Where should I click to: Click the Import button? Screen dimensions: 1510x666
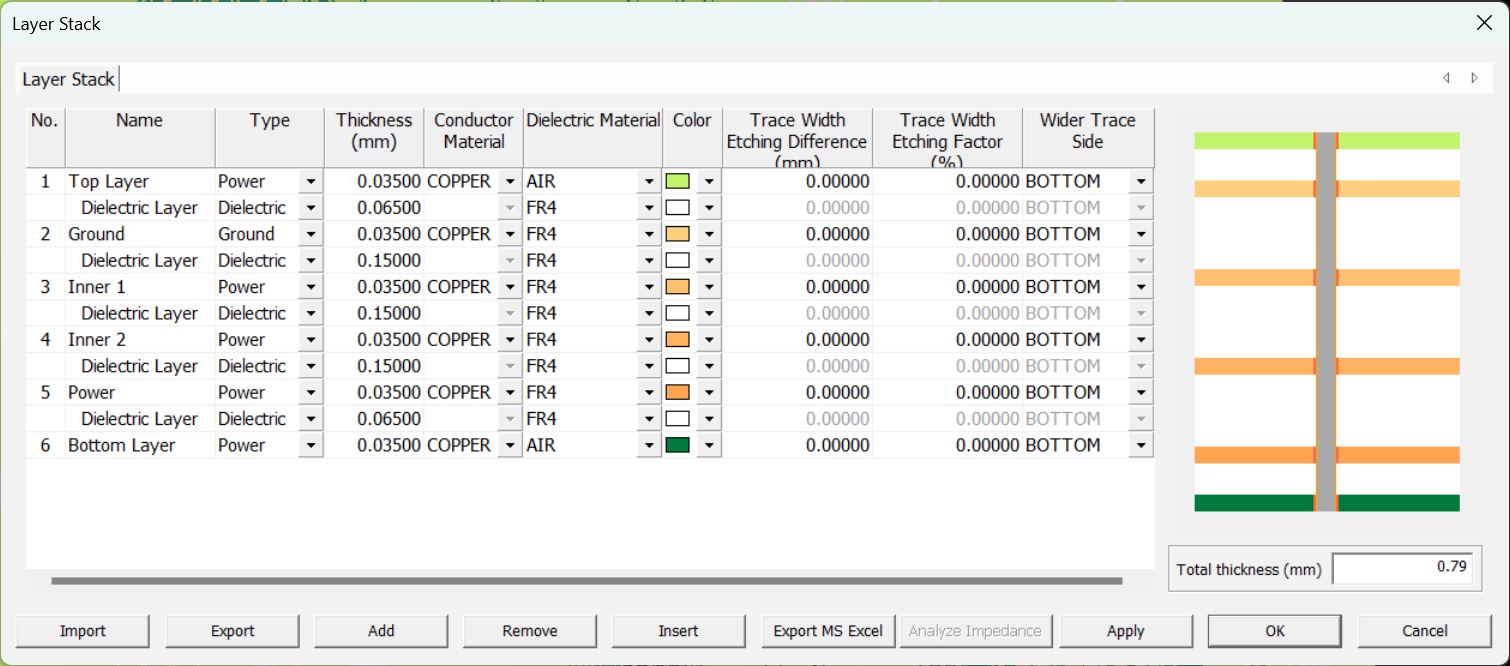83,631
